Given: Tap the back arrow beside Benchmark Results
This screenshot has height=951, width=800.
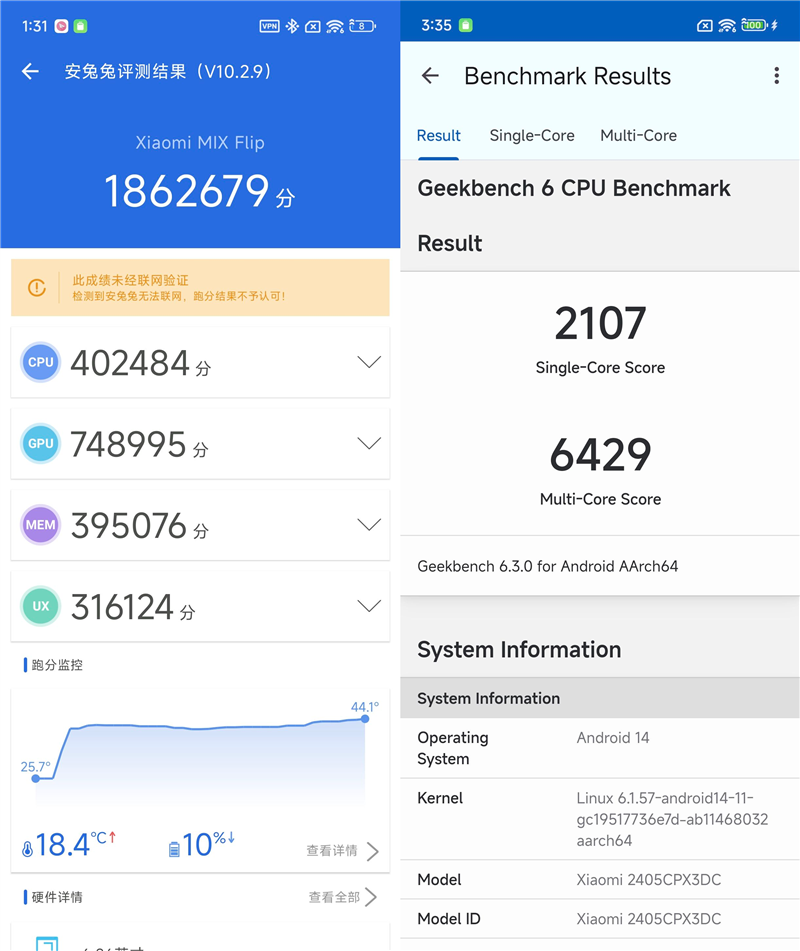Looking at the screenshot, I should tap(430, 76).
